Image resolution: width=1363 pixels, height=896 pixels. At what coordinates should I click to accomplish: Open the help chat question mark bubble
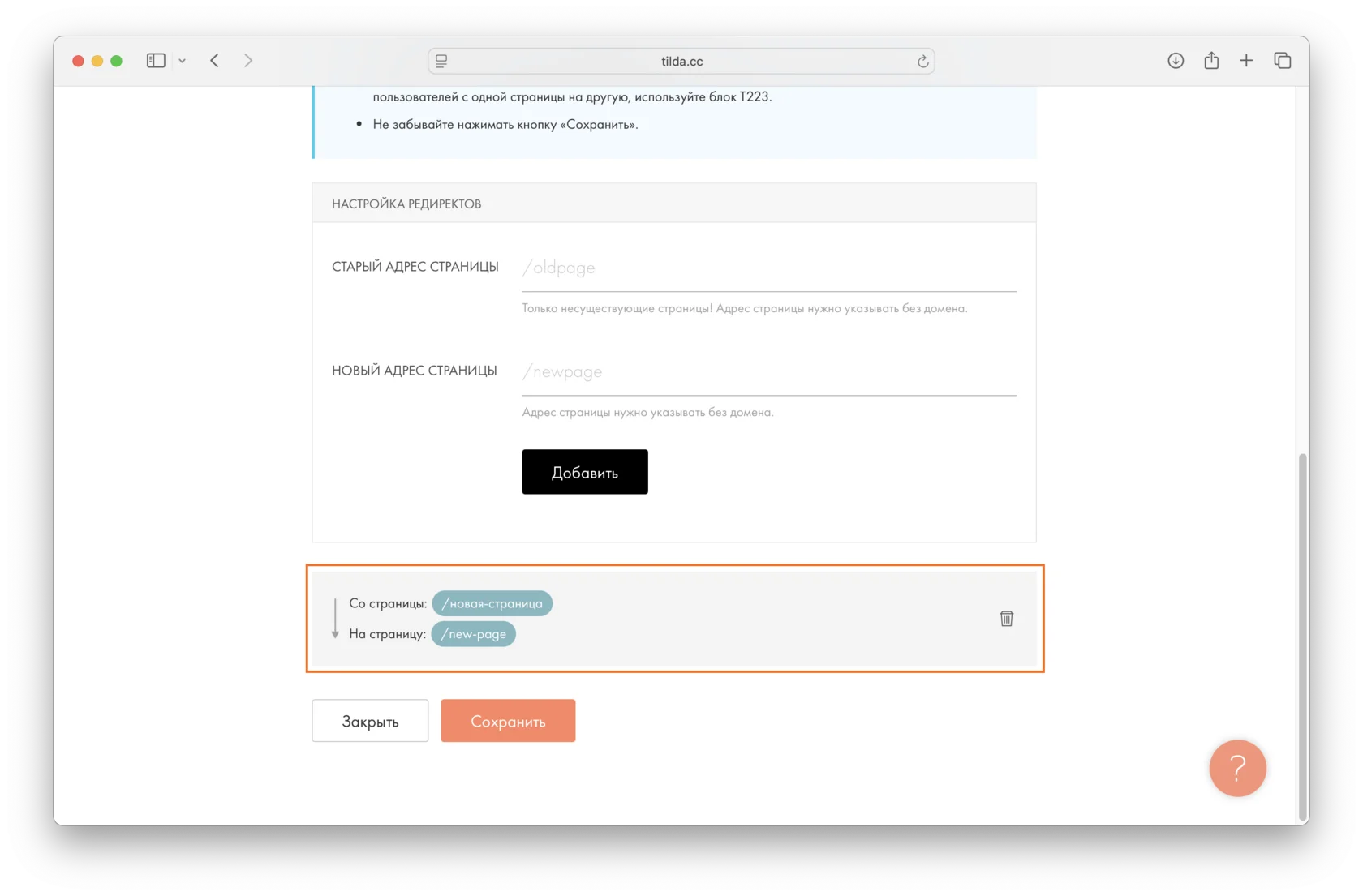click(x=1236, y=768)
